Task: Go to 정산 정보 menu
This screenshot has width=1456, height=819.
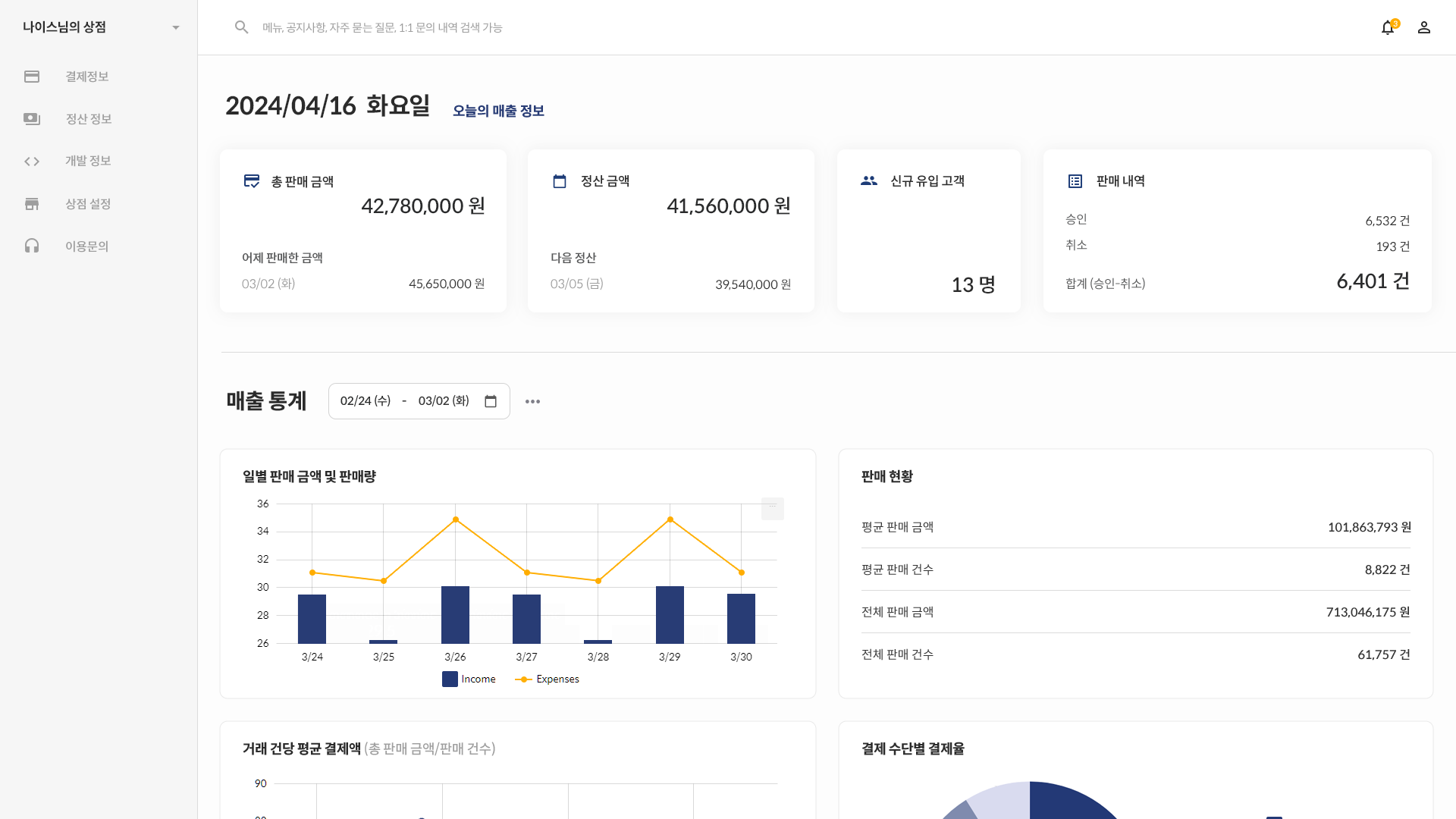Action: 89,119
